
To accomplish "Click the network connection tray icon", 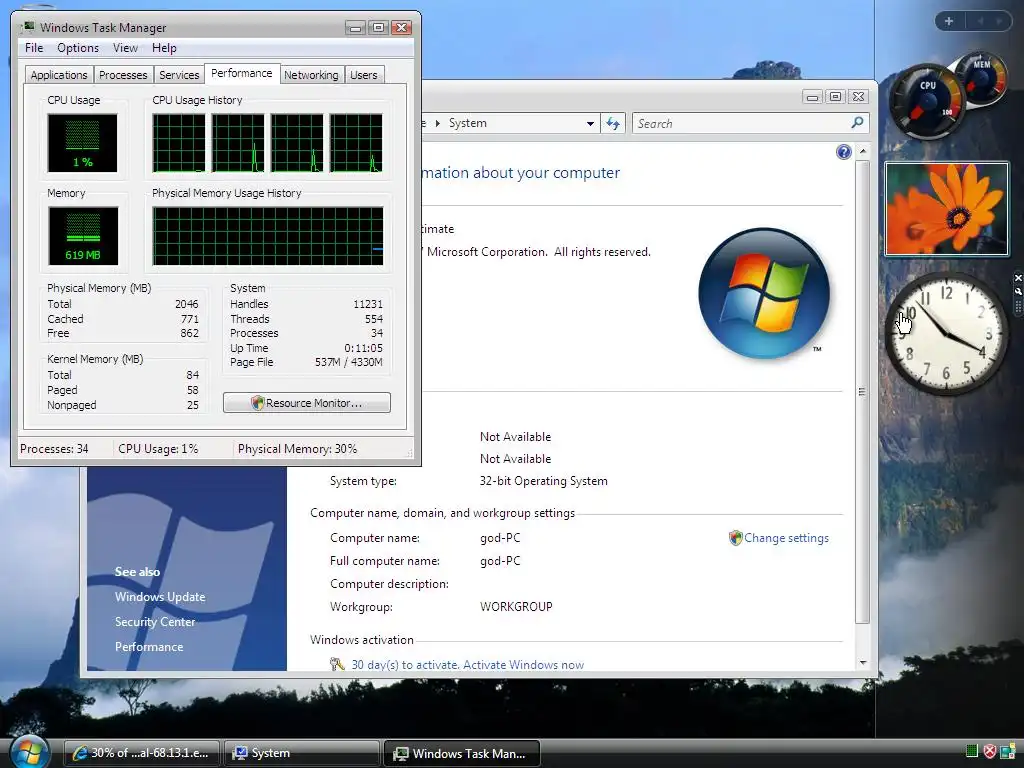I will tap(1008, 752).
